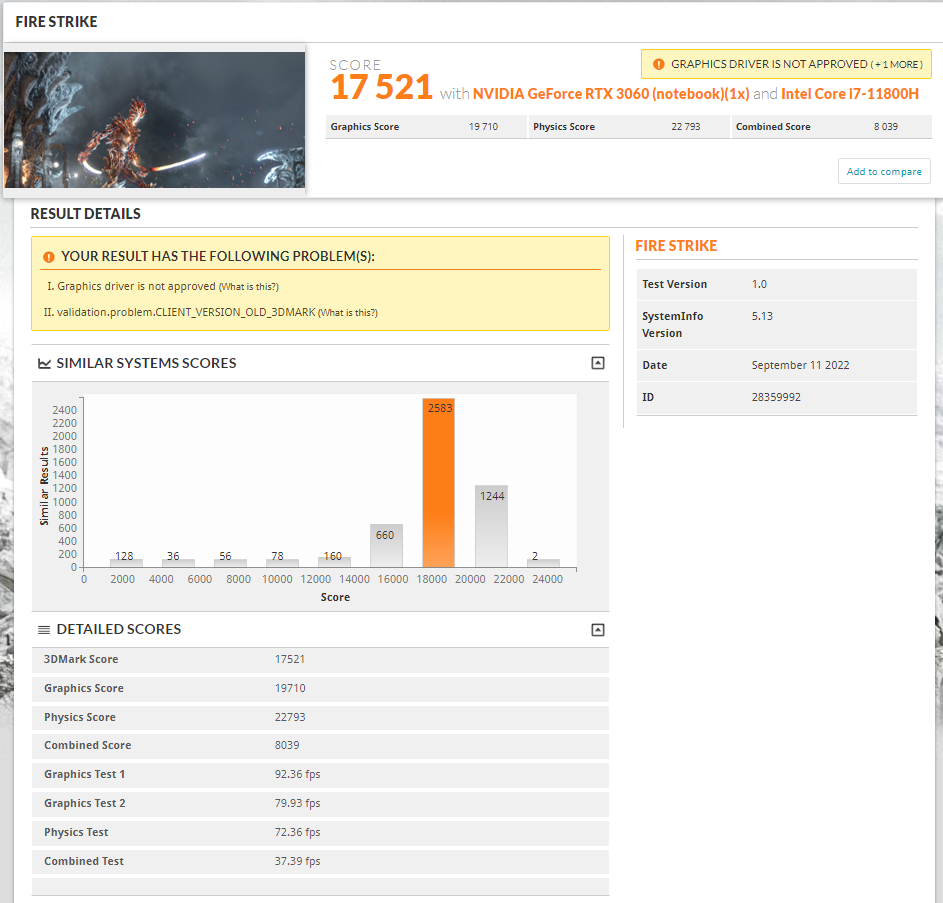Image resolution: width=943 pixels, height=903 pixels.
Task: Click the Test Version value 1.0
Action: tap(759, 285)
